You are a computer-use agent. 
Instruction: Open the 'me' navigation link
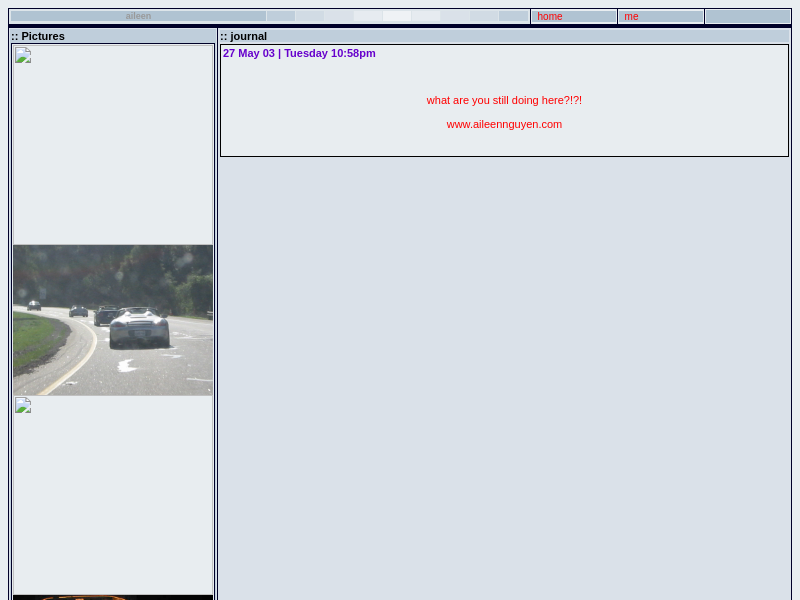point(631,16)
